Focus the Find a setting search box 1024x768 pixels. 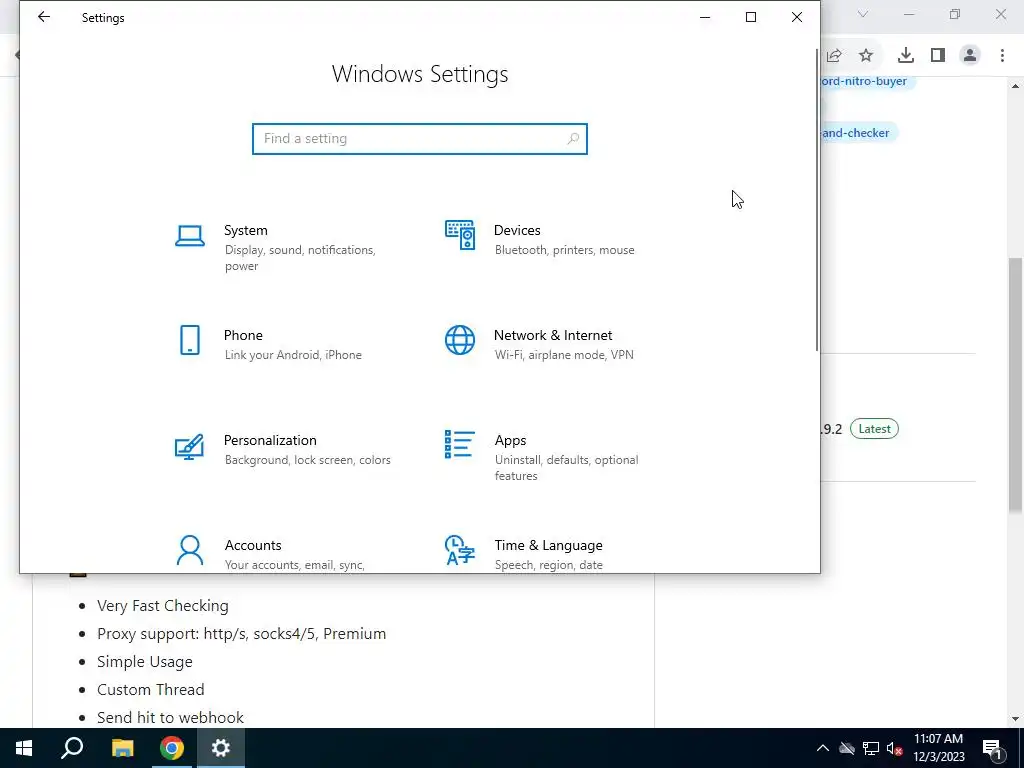420,138
